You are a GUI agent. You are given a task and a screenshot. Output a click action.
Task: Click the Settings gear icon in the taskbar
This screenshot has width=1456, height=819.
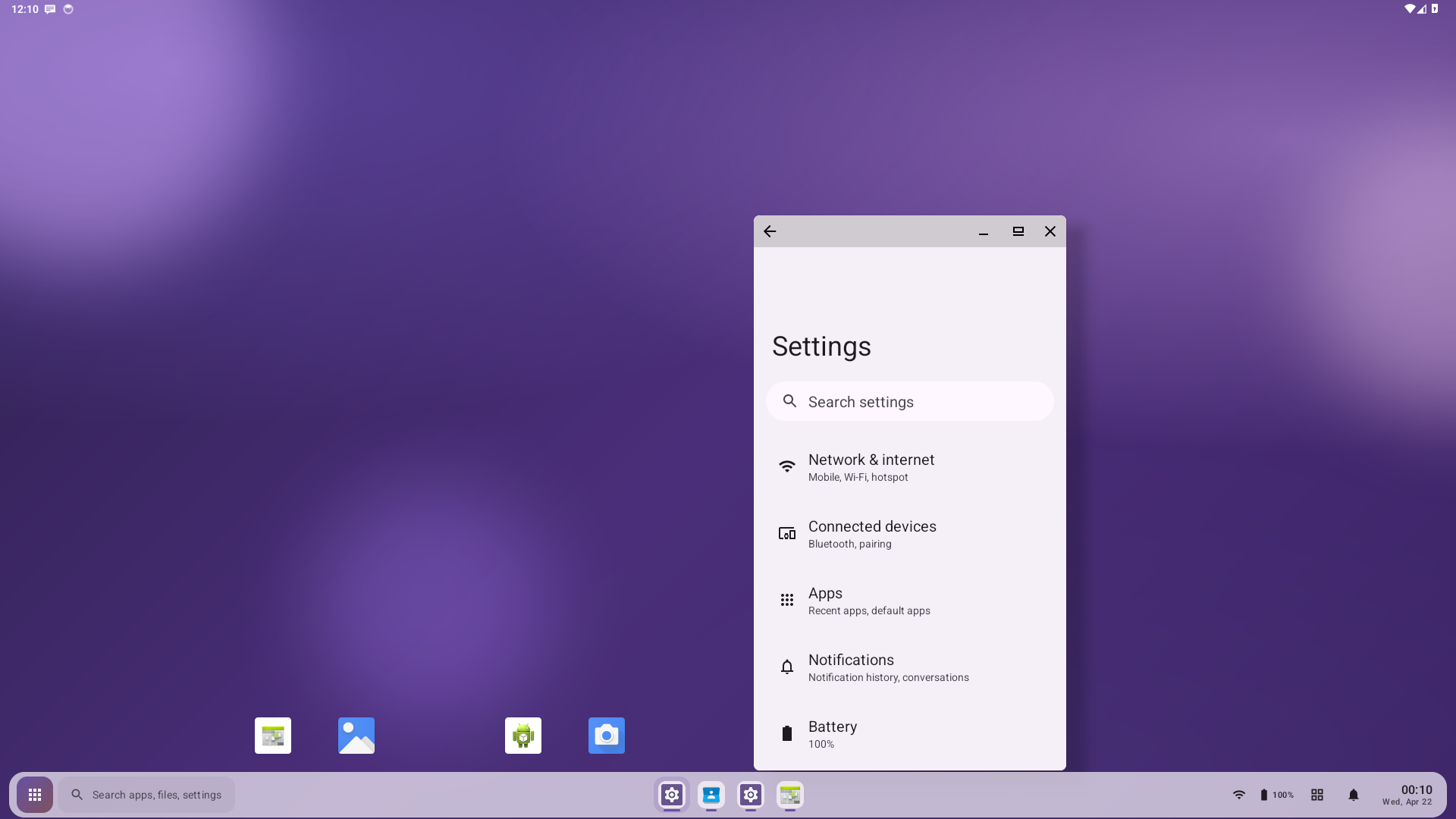[672, 795]
